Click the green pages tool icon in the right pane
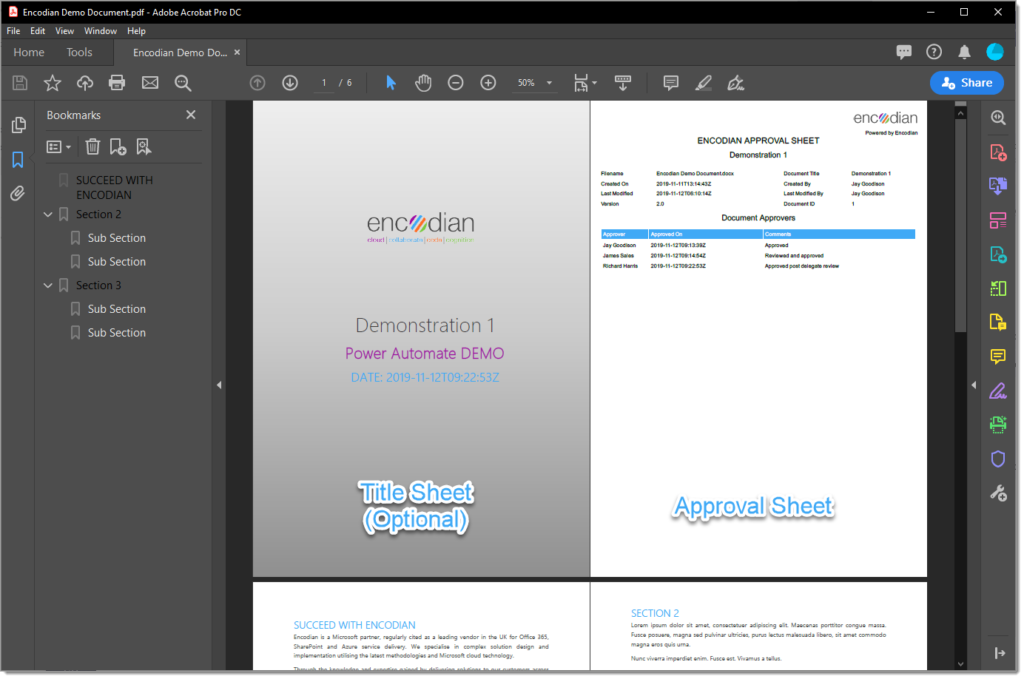This screenshot has height=679, width=1024. [x=998, y=288]
